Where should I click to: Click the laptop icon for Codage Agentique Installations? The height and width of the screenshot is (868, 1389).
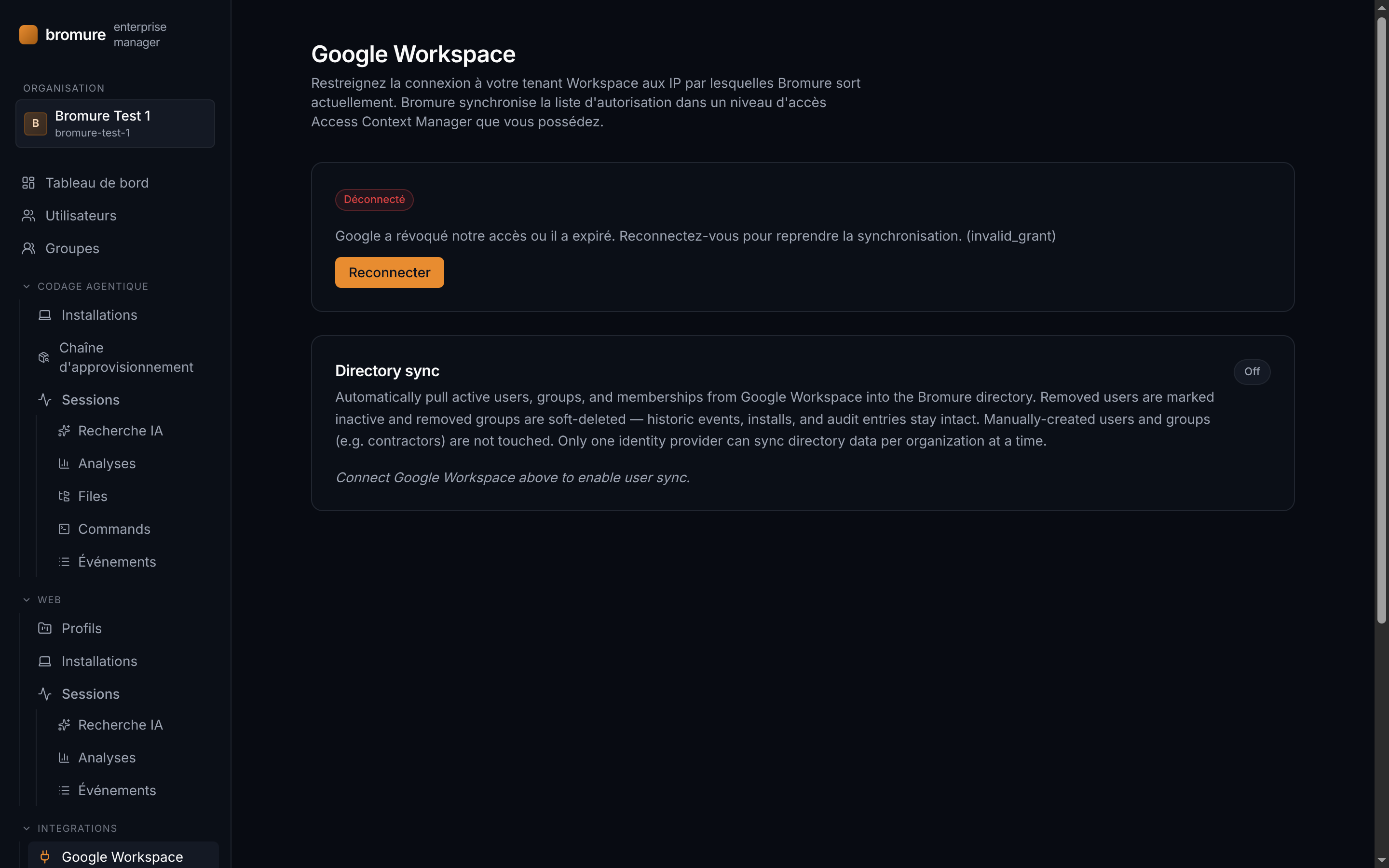tap(45, 314)
